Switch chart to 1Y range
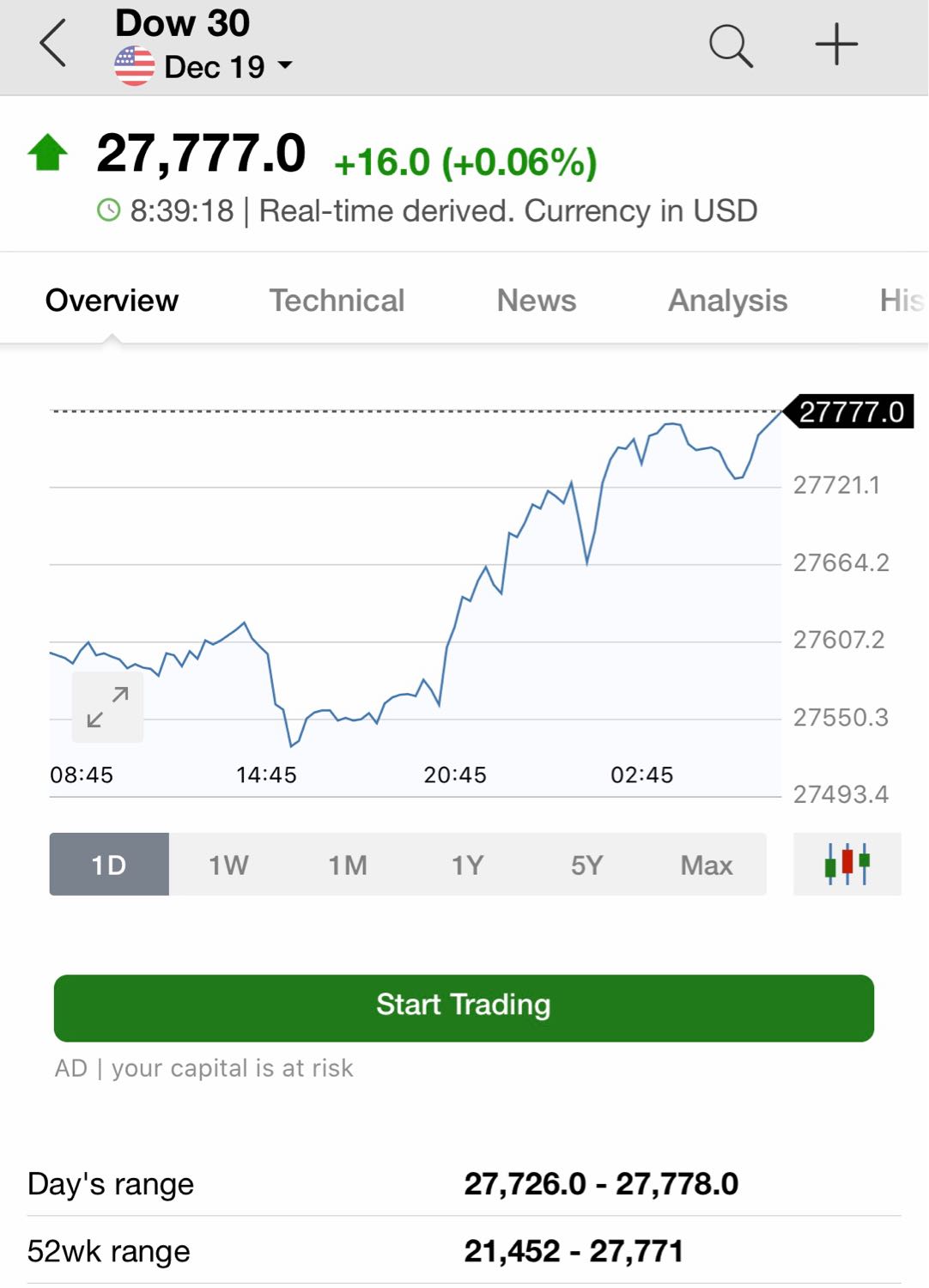This screenshot has width=929, height=1288. tap(467, 865)
